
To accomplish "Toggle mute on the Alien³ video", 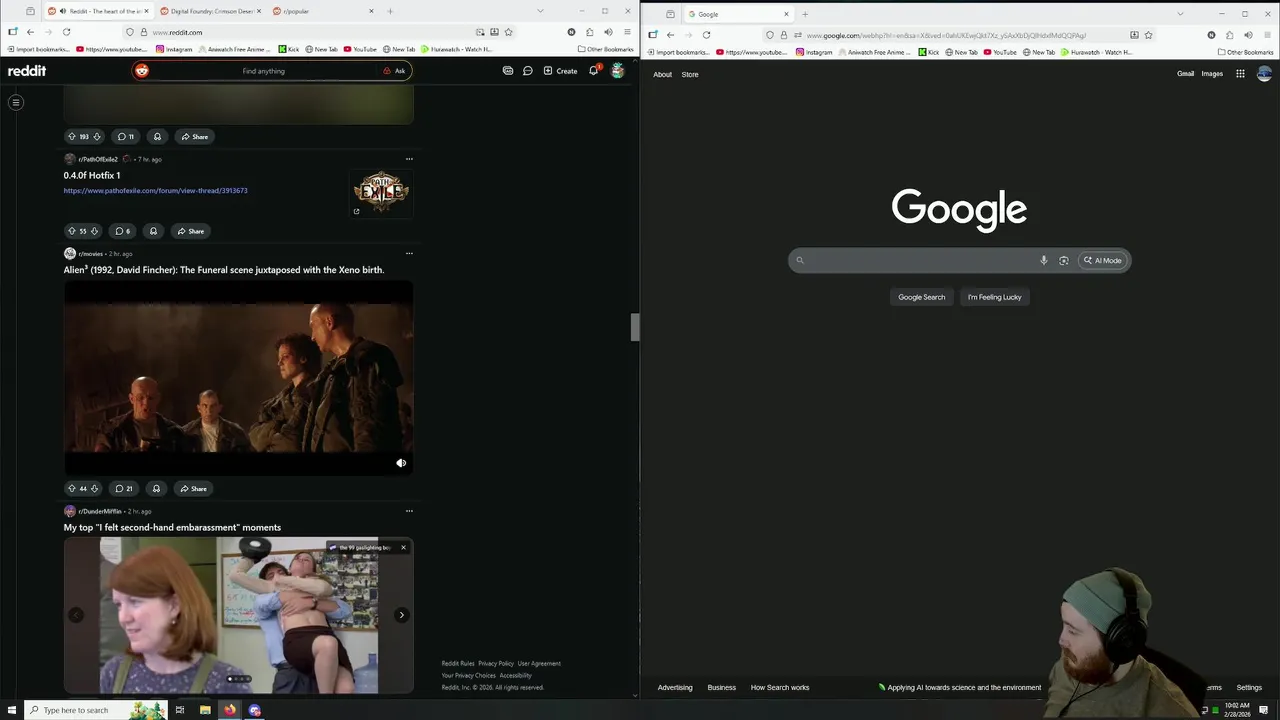I will tap(401, 463).
